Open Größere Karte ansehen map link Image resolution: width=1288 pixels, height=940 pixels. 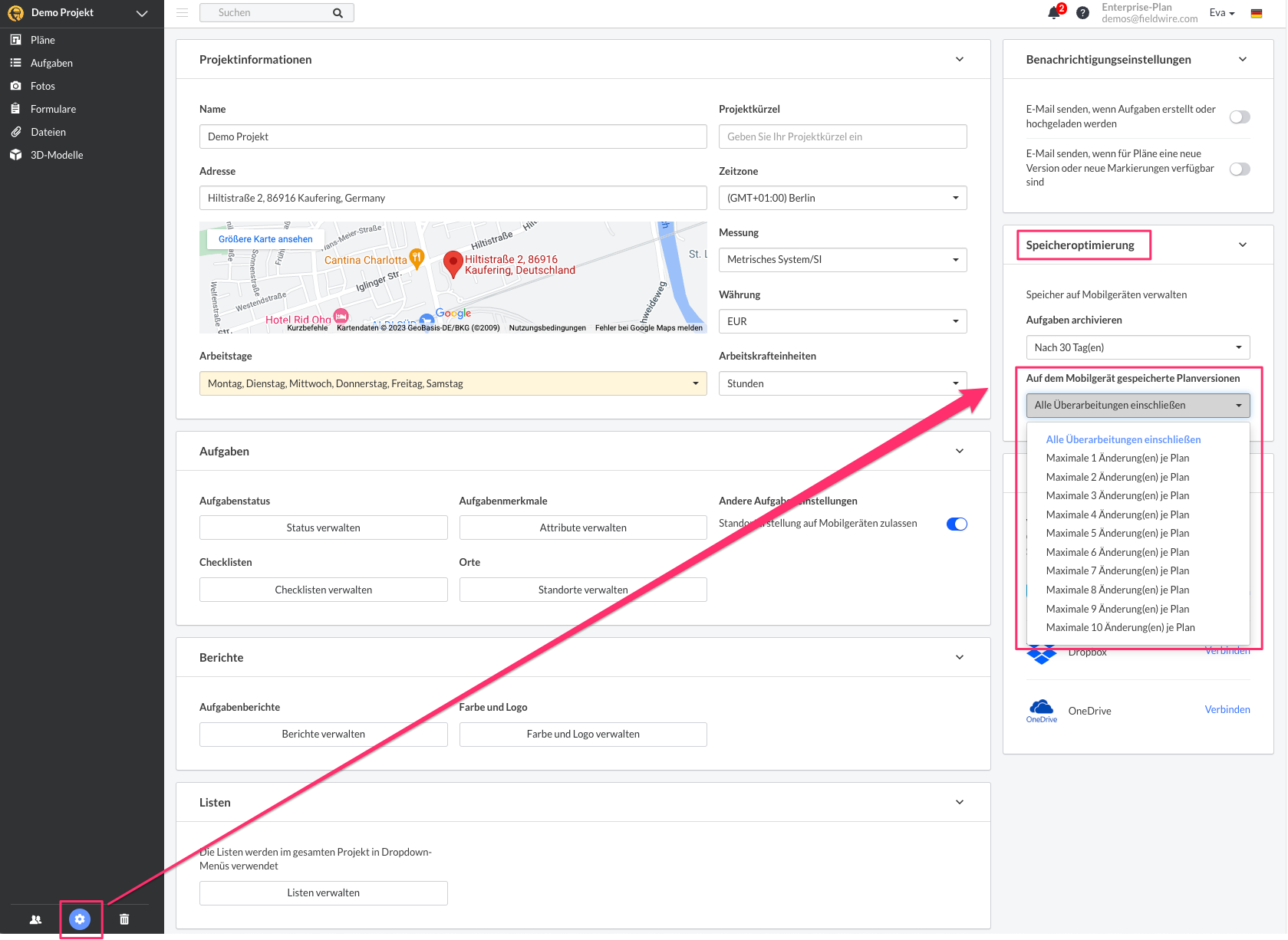click(x=265, y=239)
